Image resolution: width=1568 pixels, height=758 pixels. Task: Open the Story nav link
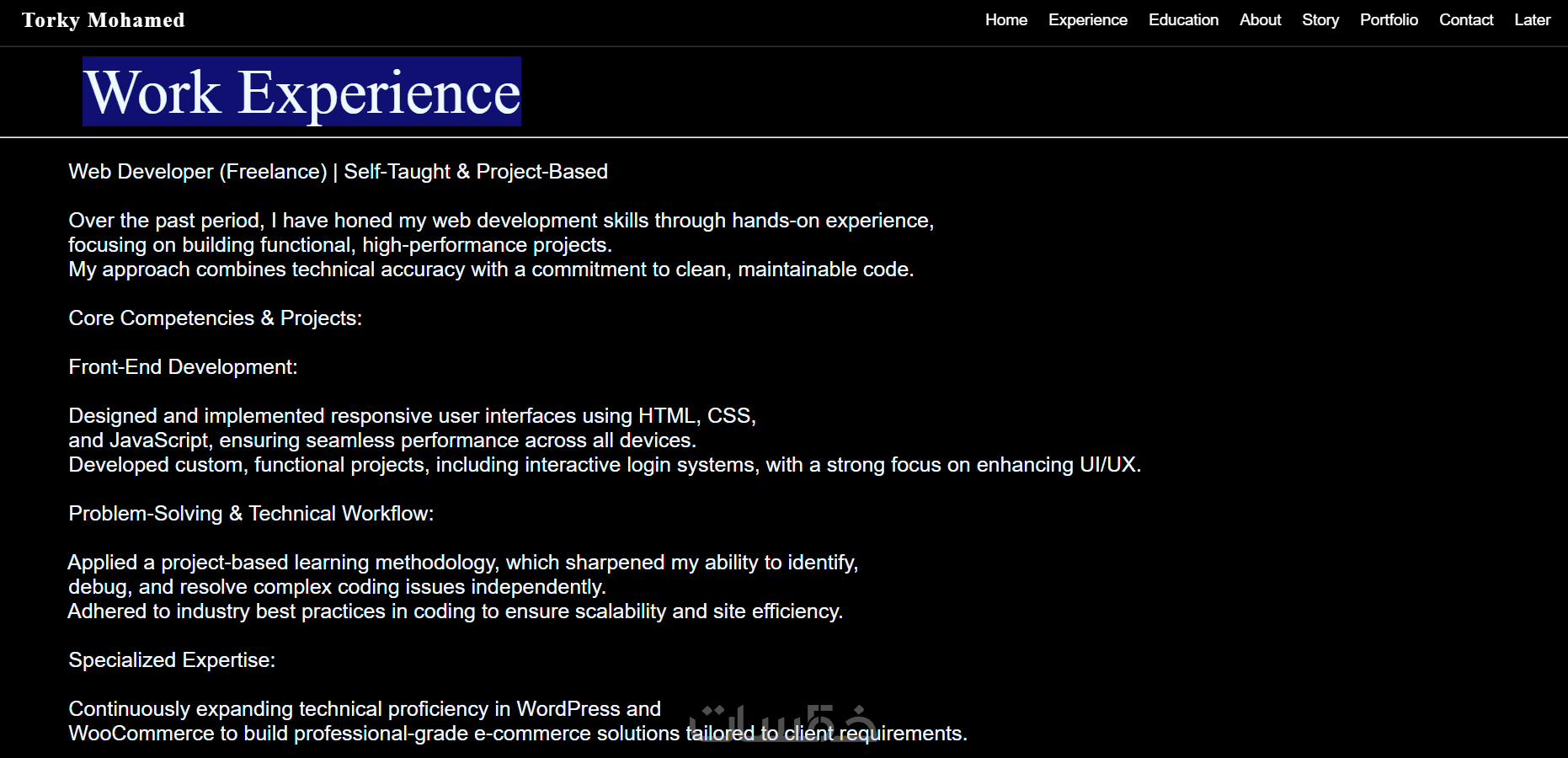pos(1320,19)
